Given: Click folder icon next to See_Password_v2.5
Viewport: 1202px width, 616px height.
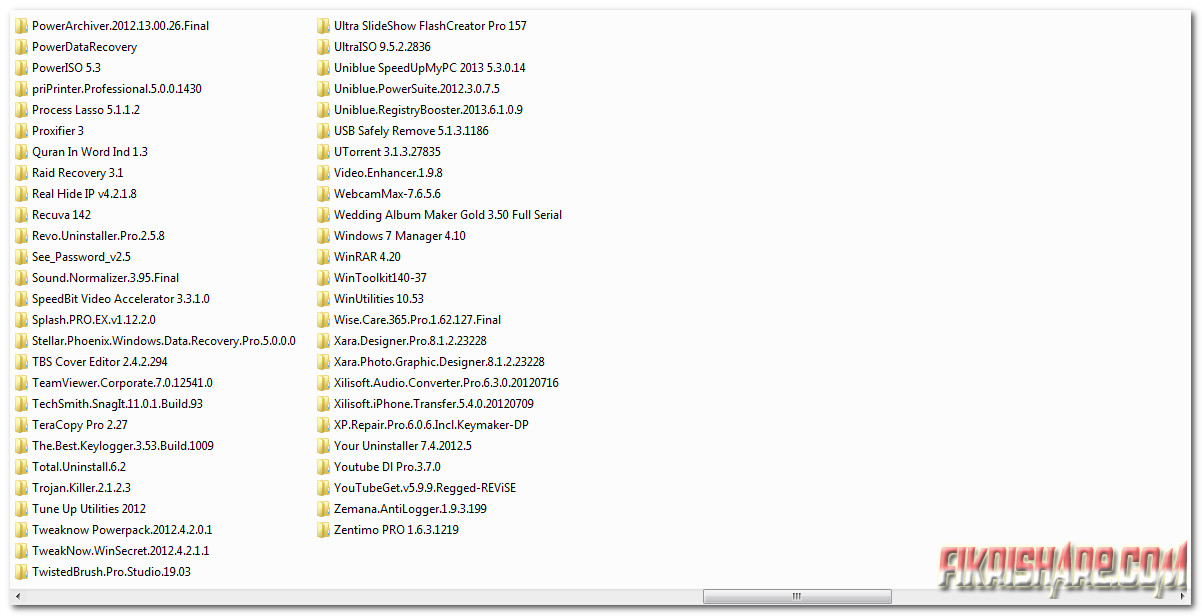Looking at the screenshot, I should pos(22,257).
